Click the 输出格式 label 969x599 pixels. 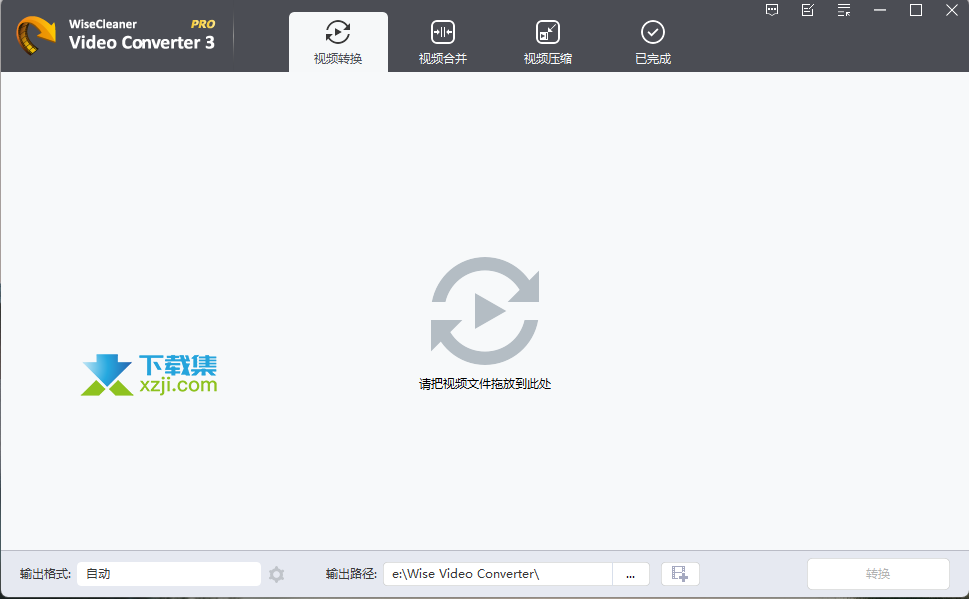45,574
